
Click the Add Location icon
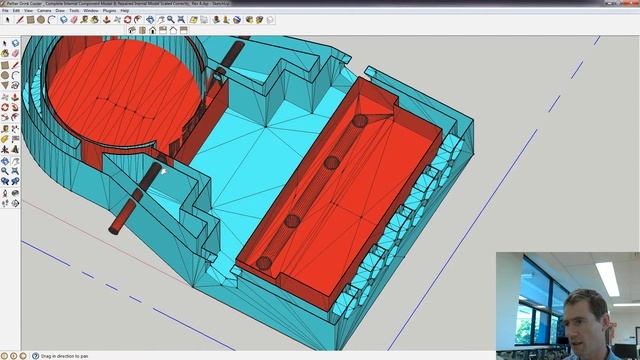click(x=193, y=20)
